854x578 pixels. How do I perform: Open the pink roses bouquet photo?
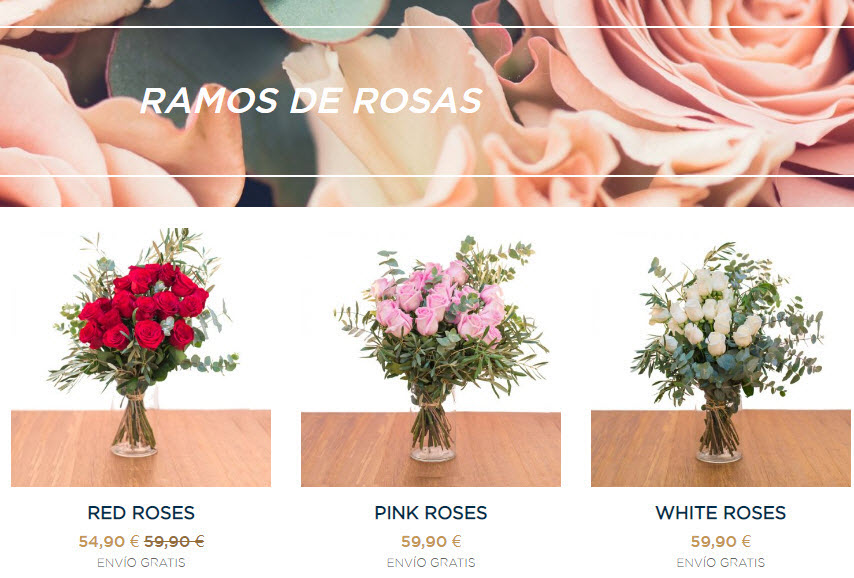[431, 357]
